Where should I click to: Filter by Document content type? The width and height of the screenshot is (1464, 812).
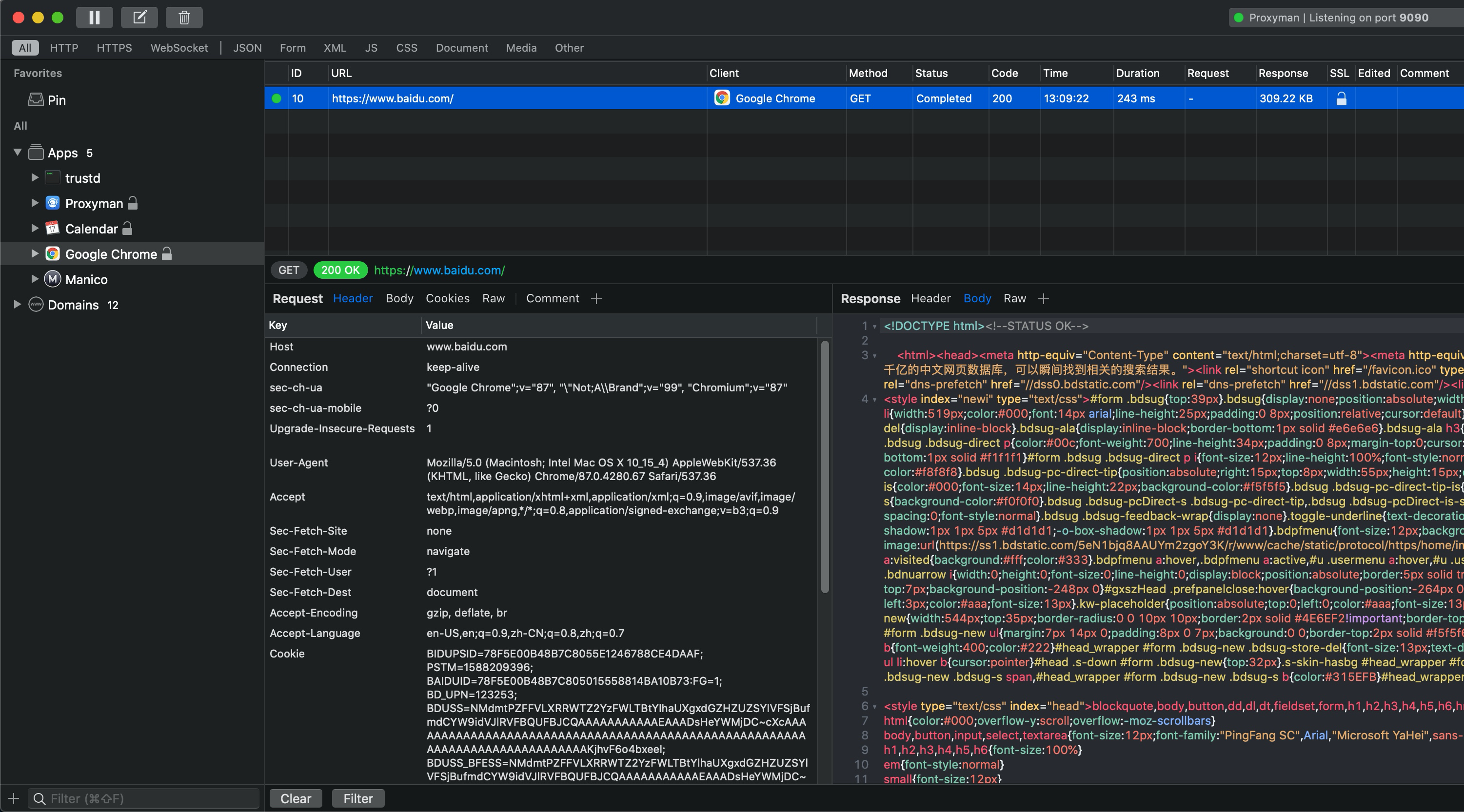pyautogui.click(x=462, y=48)
